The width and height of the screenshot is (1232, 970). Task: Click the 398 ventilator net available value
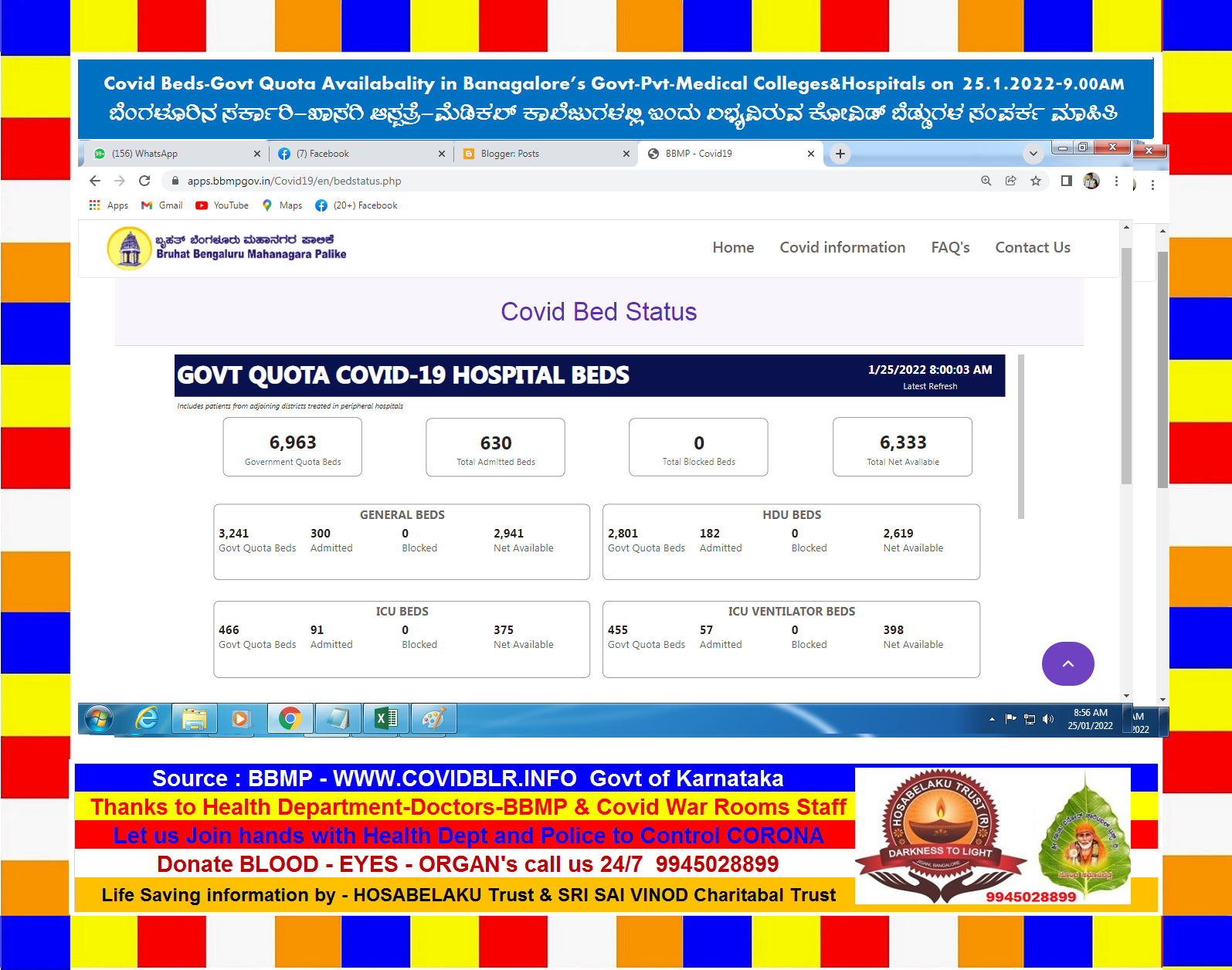[x=894, y=629]
